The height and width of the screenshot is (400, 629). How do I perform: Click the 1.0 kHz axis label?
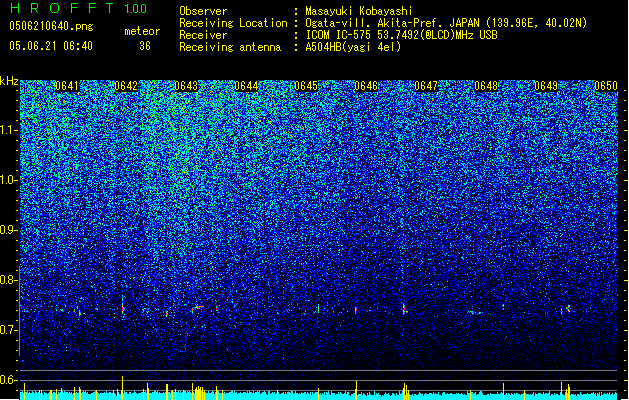pos(9,180)
